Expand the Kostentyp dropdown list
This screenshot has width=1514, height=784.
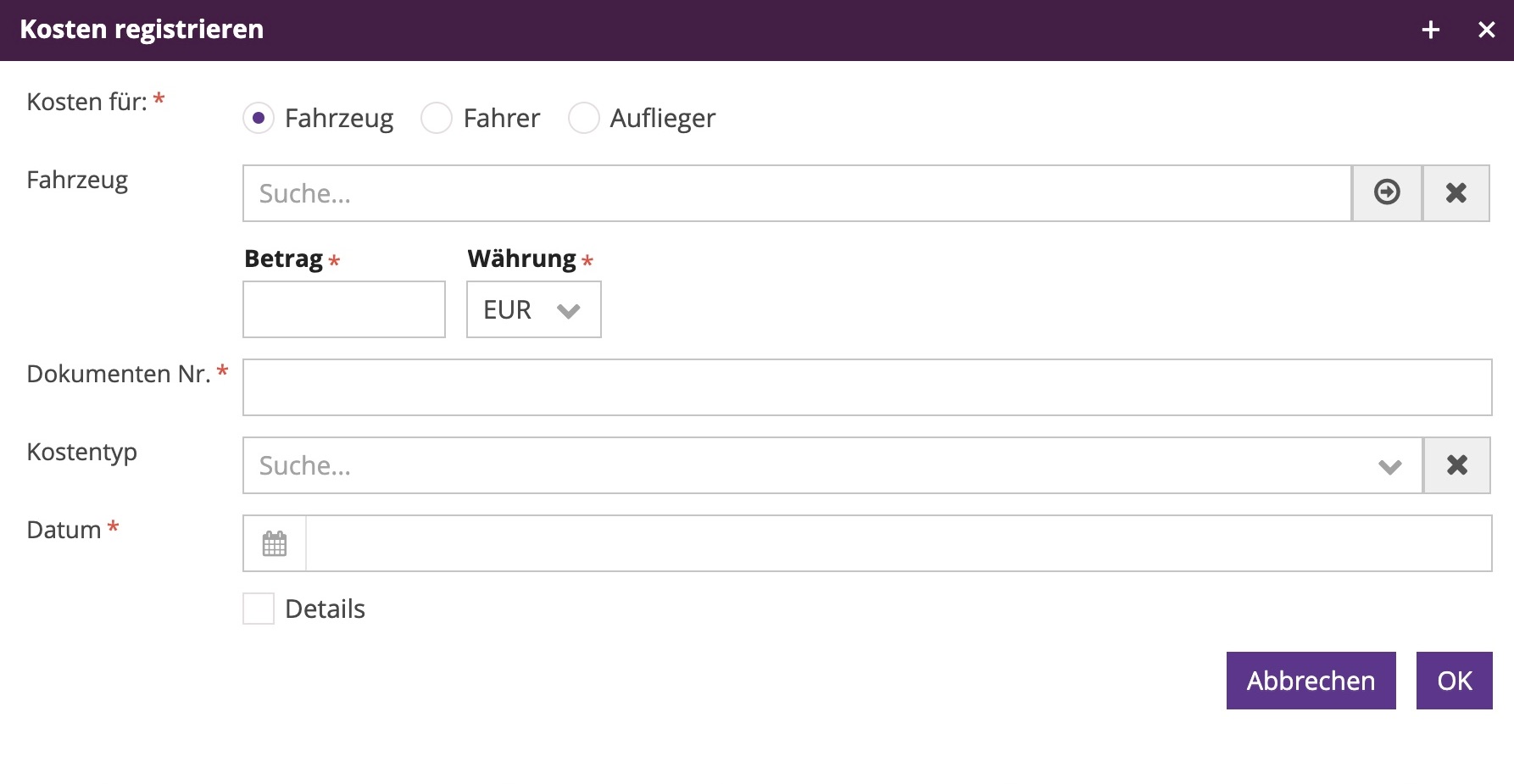(1390, 466)
